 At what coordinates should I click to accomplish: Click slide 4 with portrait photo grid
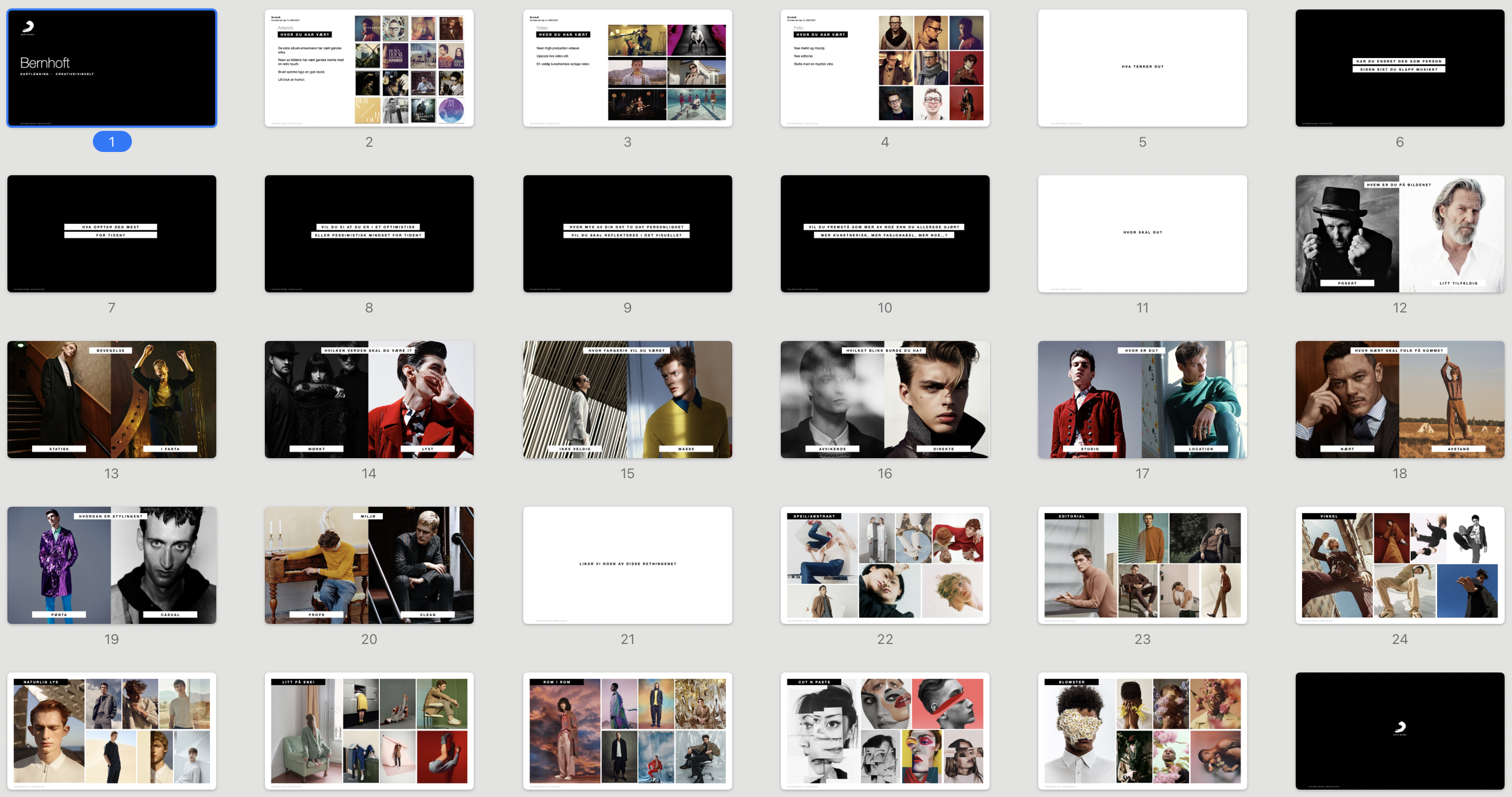coord(885,68)
